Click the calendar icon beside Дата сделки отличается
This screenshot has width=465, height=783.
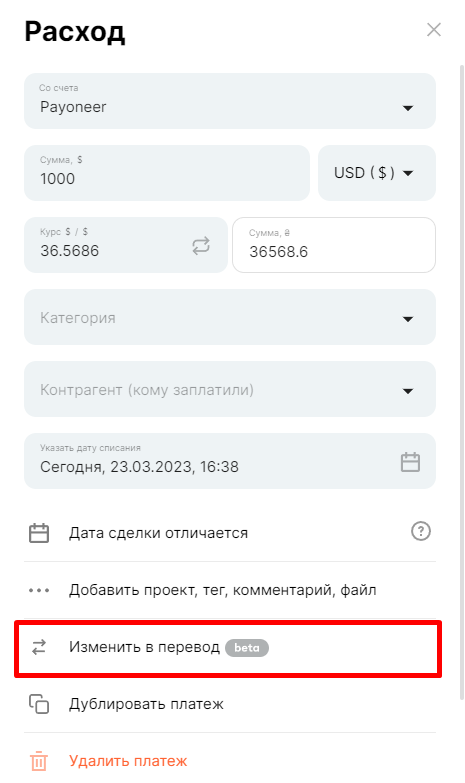click(x=39, y=533)
